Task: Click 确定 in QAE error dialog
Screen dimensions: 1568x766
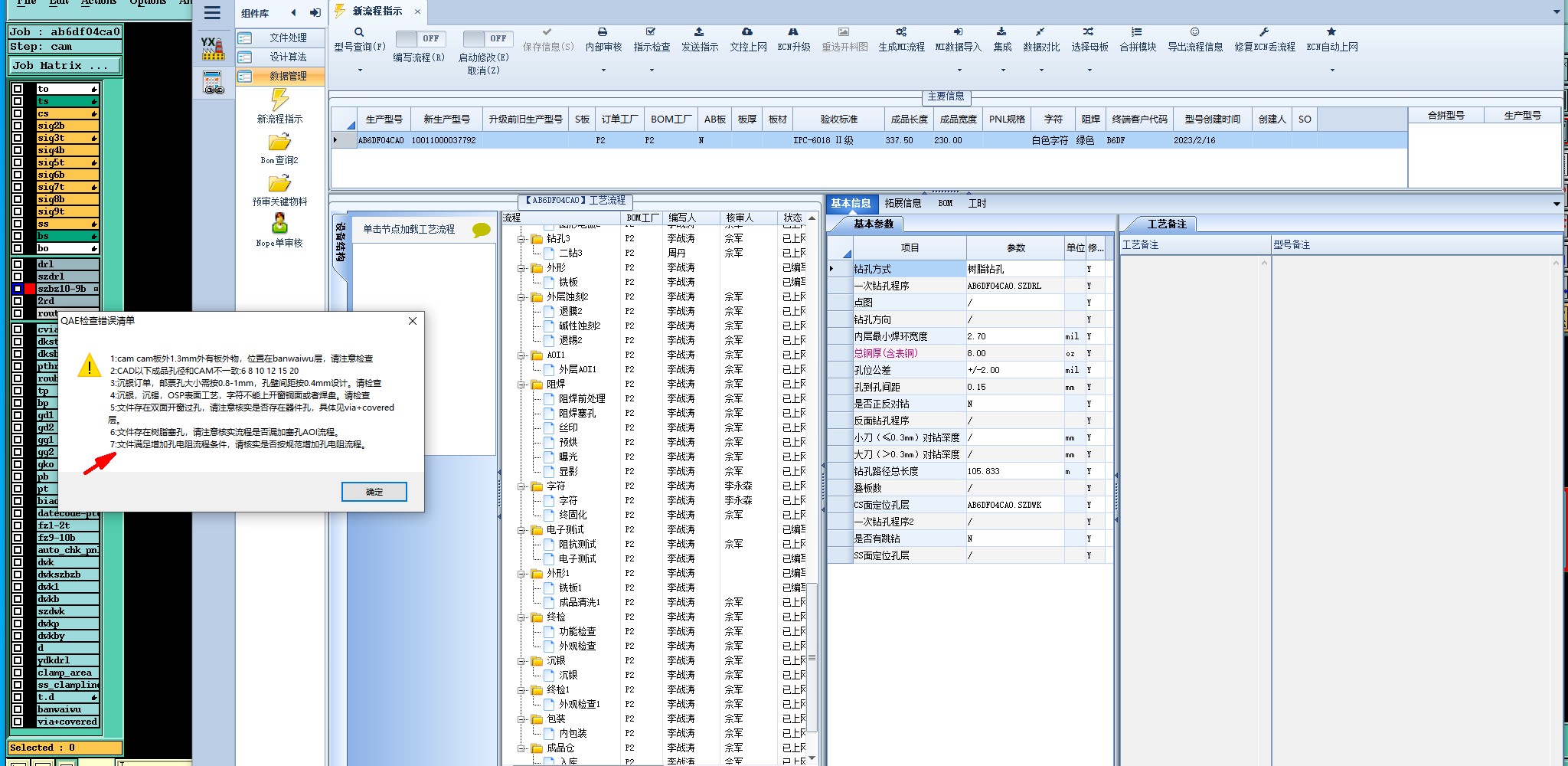Action: click(374, 492)
